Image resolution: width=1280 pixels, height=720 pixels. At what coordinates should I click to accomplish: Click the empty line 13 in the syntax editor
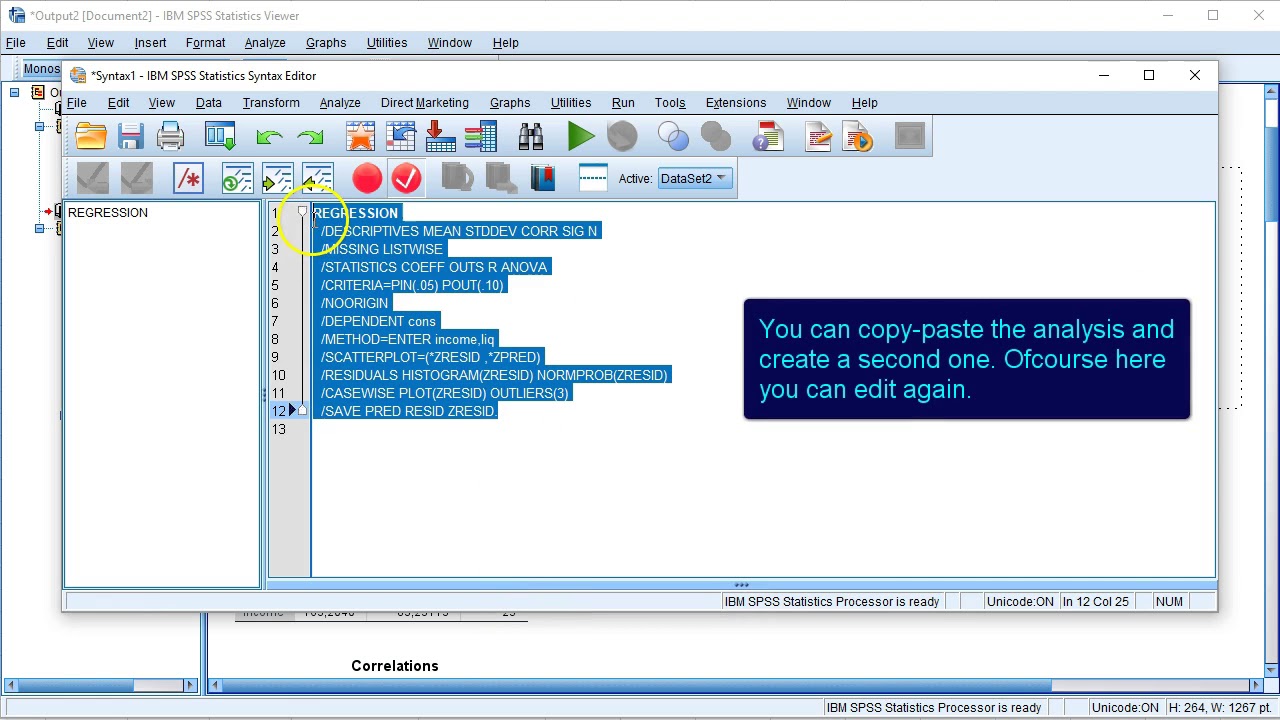click(x=762, y=429)
